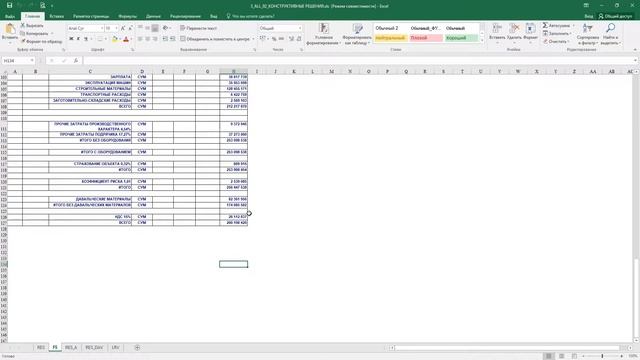Decrease decimal places
640x360 pixels.
tap(299, 39)
